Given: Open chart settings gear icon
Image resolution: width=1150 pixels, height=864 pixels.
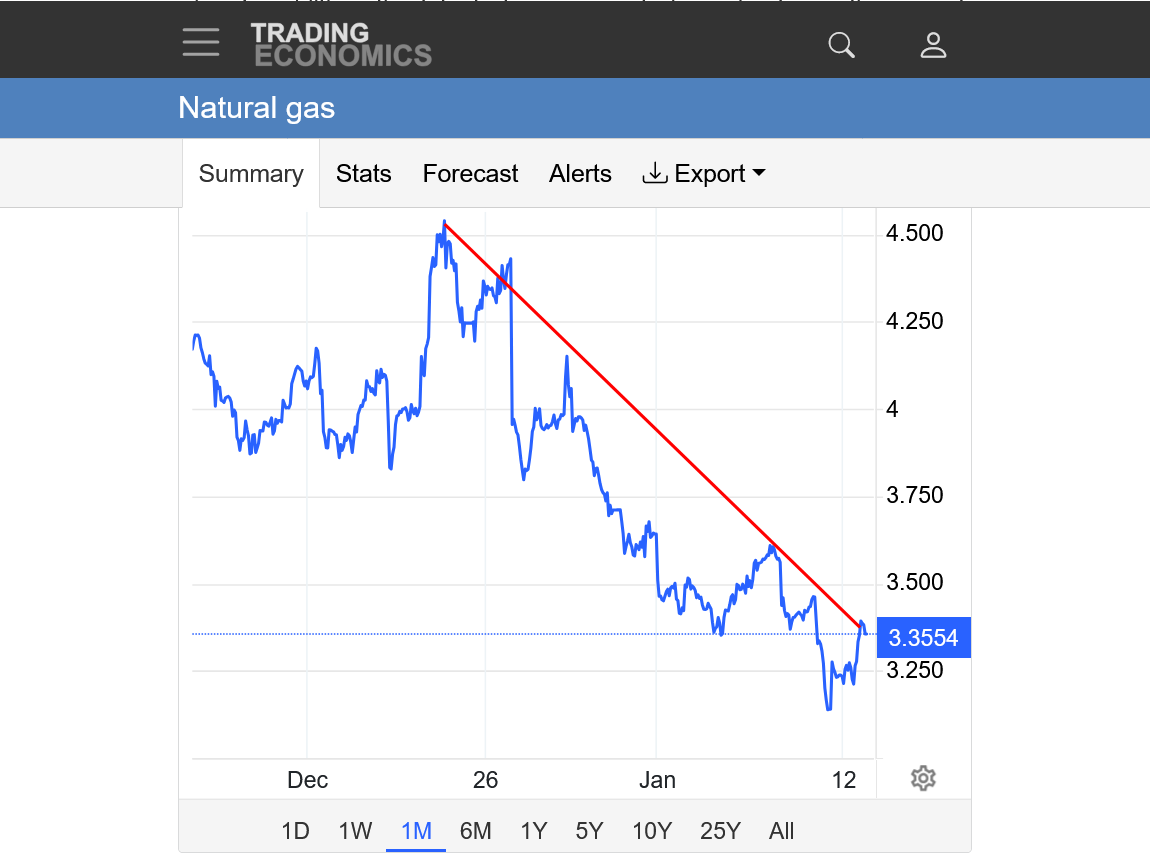Looking at the screenshot, I should (923, 778).
